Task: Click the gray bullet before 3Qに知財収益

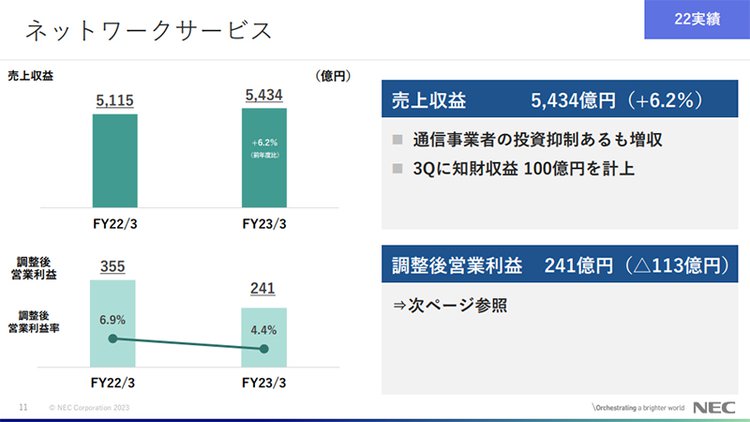Action: click(397, 168)
